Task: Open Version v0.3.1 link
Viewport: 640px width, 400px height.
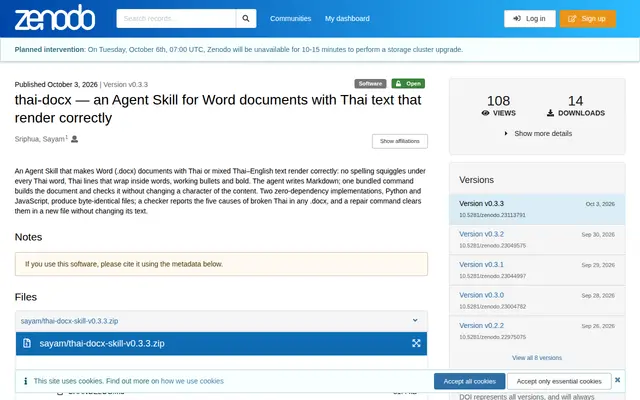Action: (x=481, y=264)
